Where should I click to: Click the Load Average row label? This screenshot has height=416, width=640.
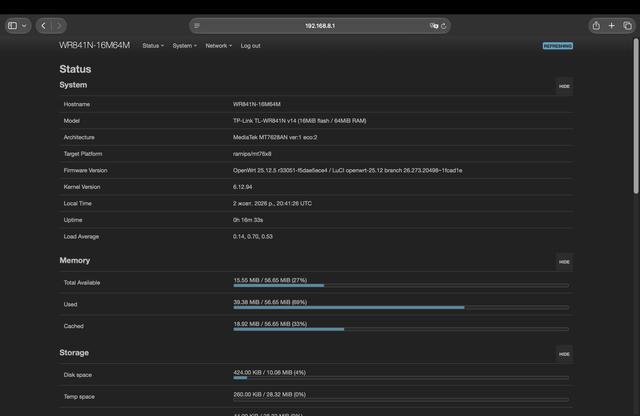pyautogui.click(x=81, y=236)
